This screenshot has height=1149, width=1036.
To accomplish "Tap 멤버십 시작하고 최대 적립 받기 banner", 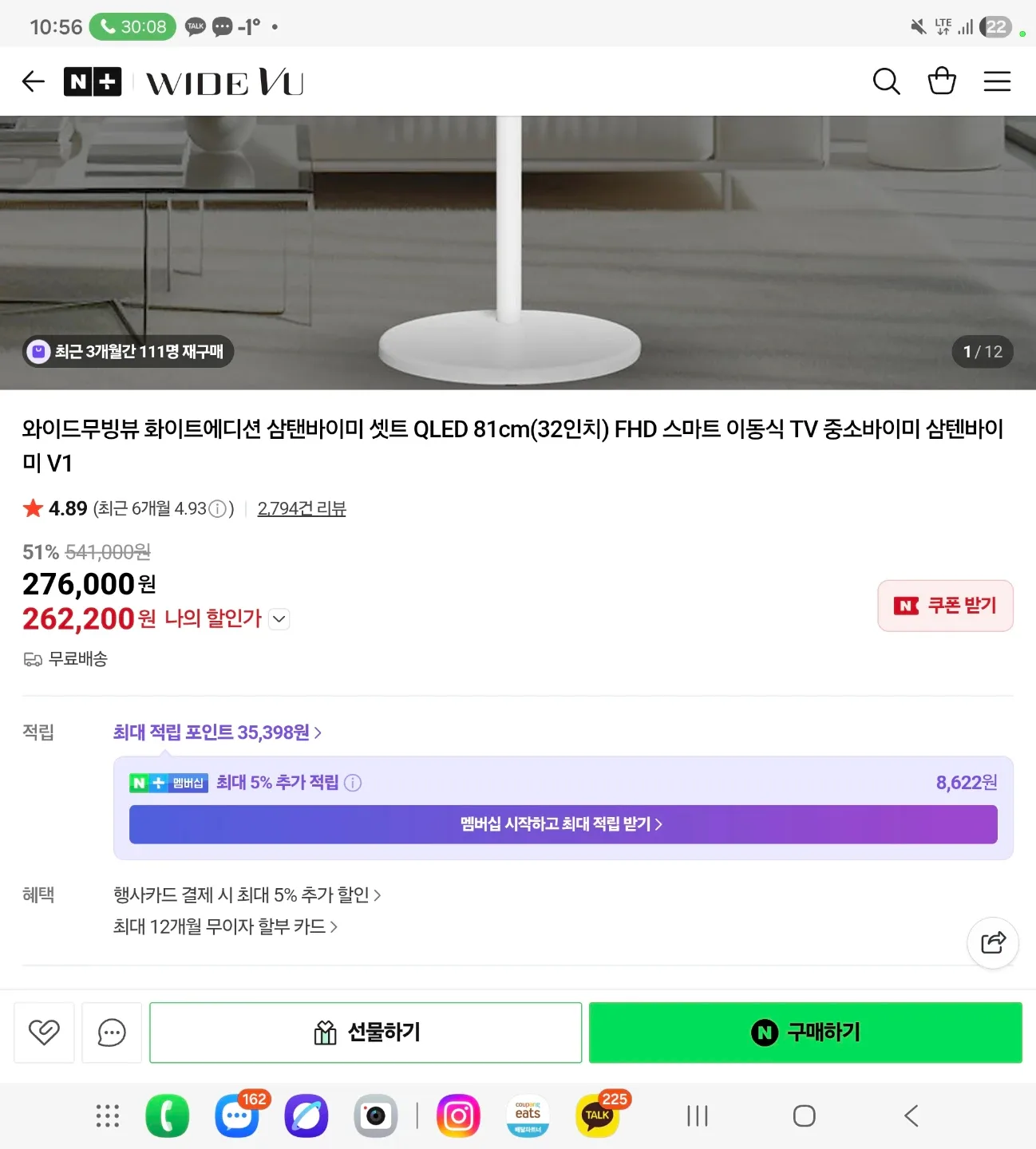I will point(563,824).
